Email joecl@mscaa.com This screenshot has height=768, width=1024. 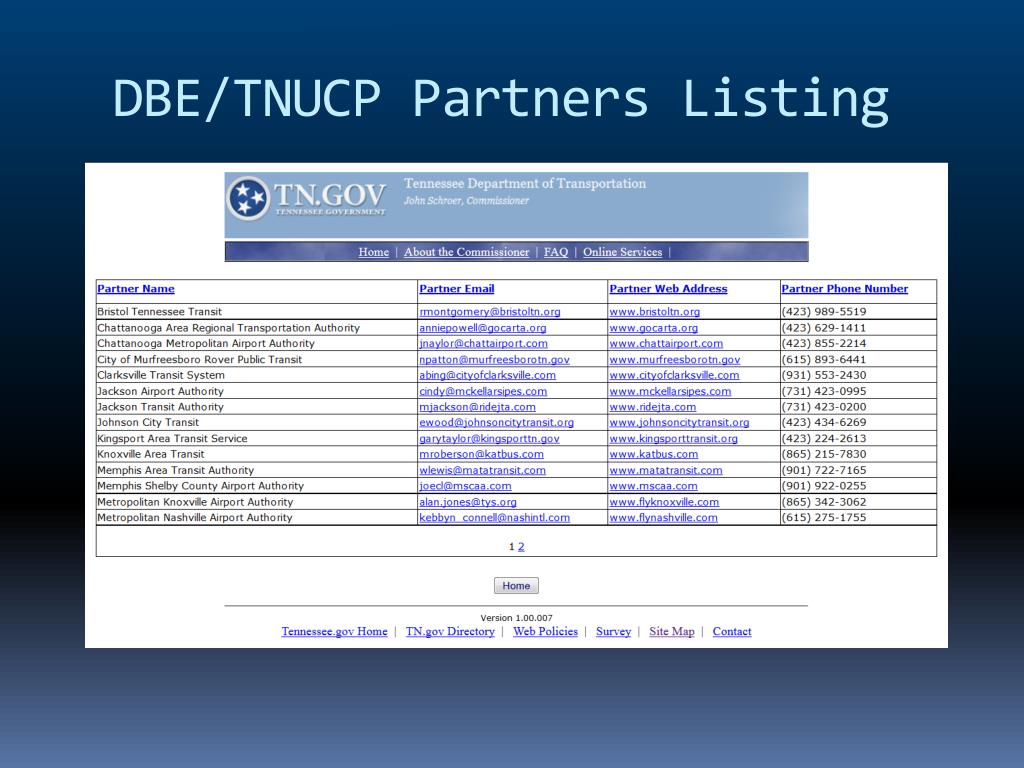click(x=465, y=486)
